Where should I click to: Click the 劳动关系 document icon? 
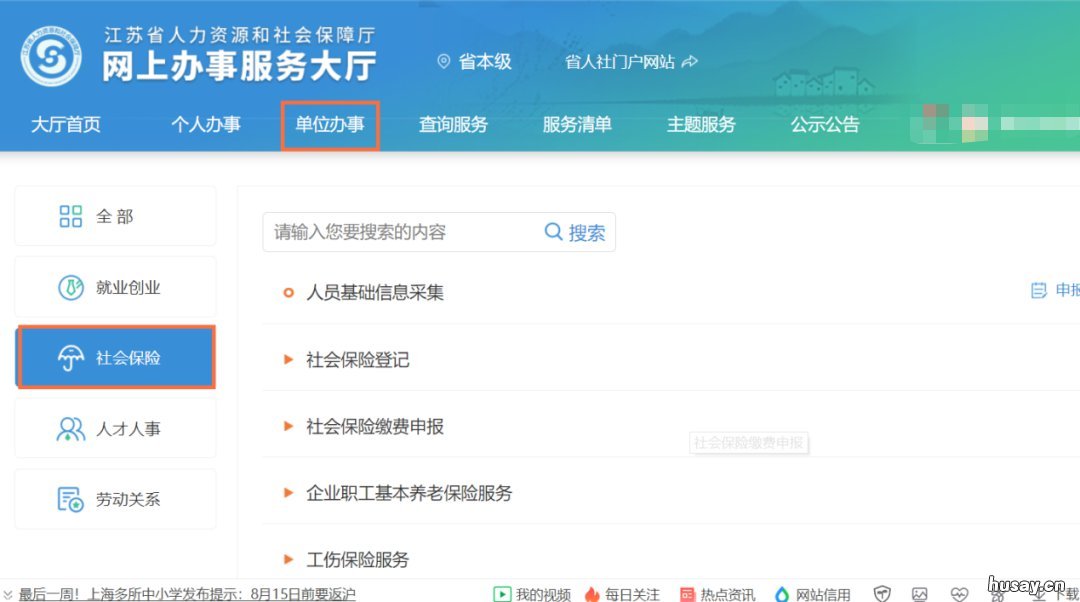(70, 497)
